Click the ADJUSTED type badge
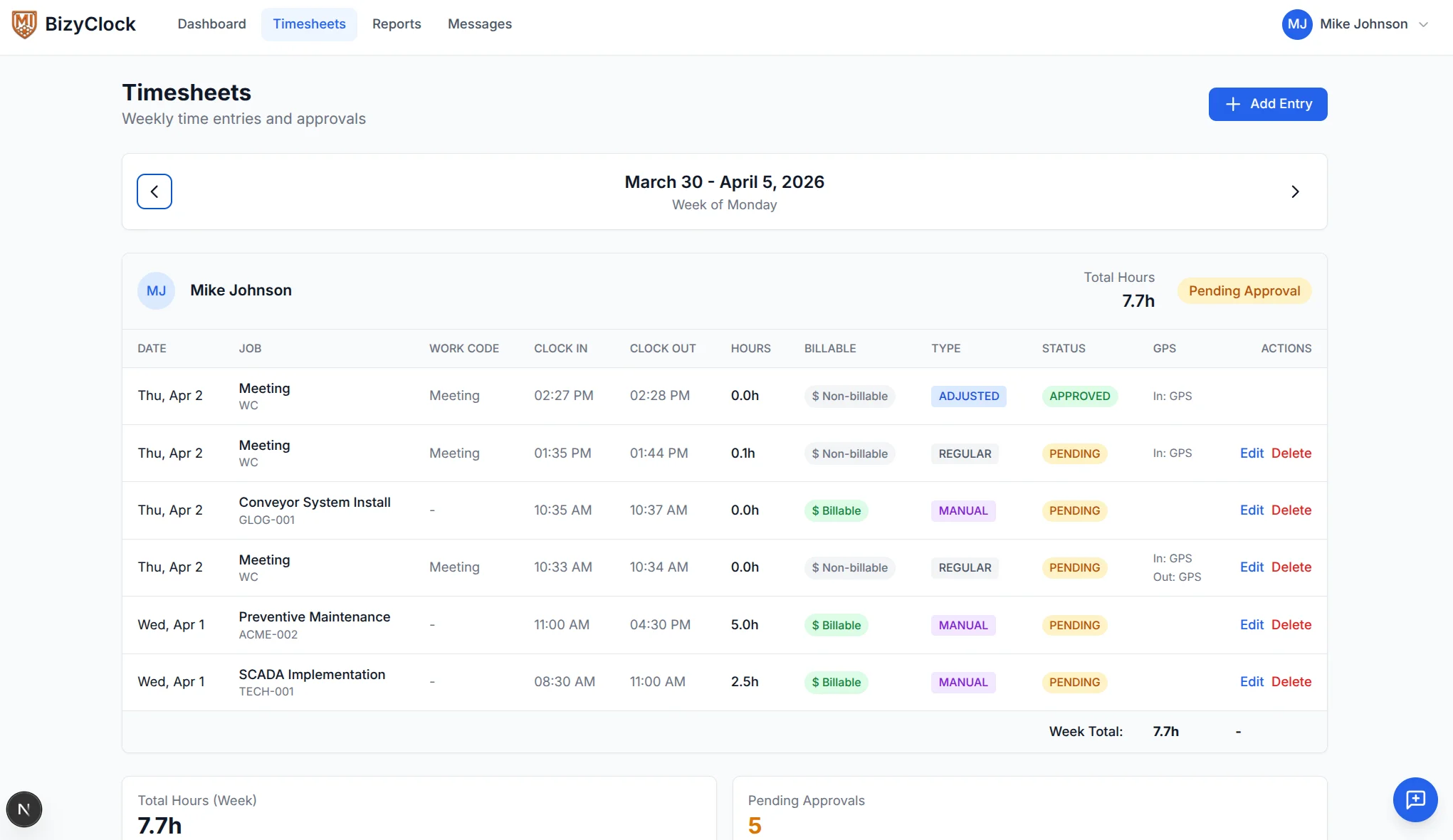 tap(968, 396)
